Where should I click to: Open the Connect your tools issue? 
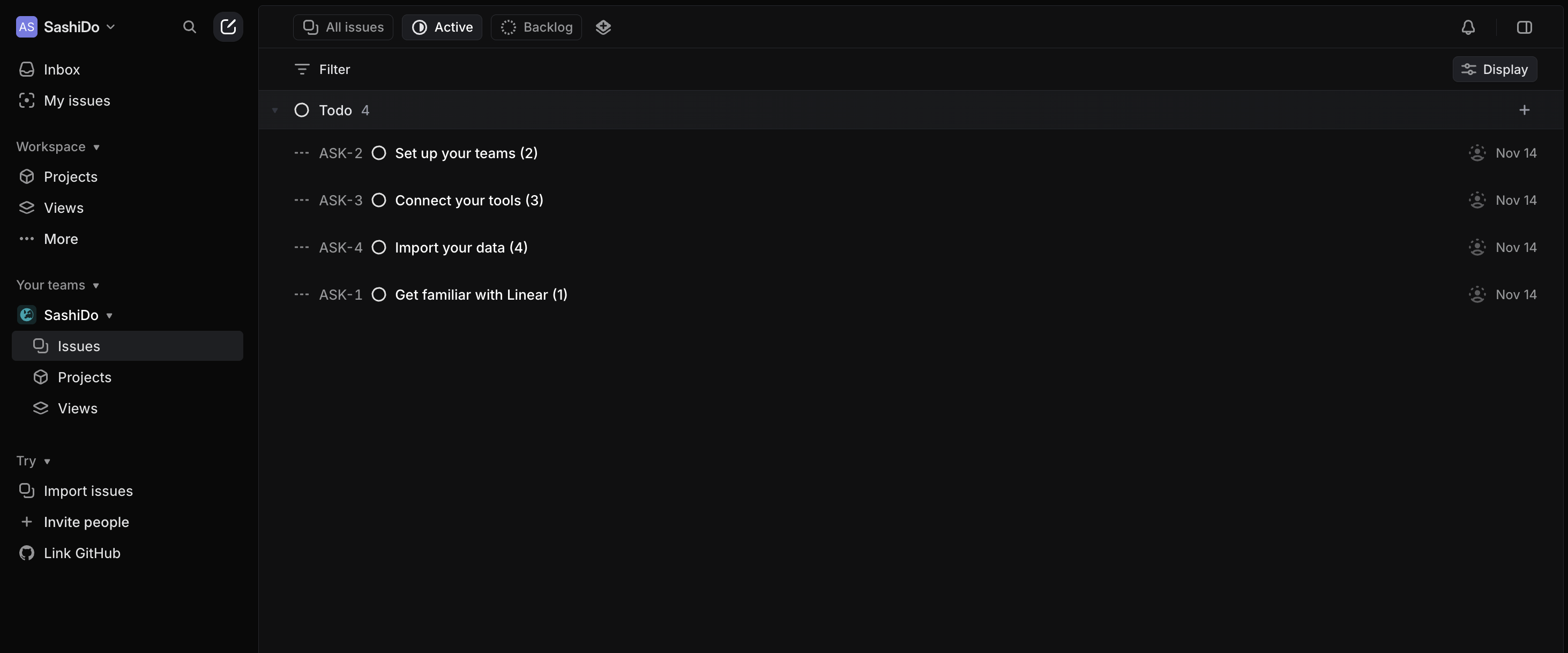(x=469, y=201)
